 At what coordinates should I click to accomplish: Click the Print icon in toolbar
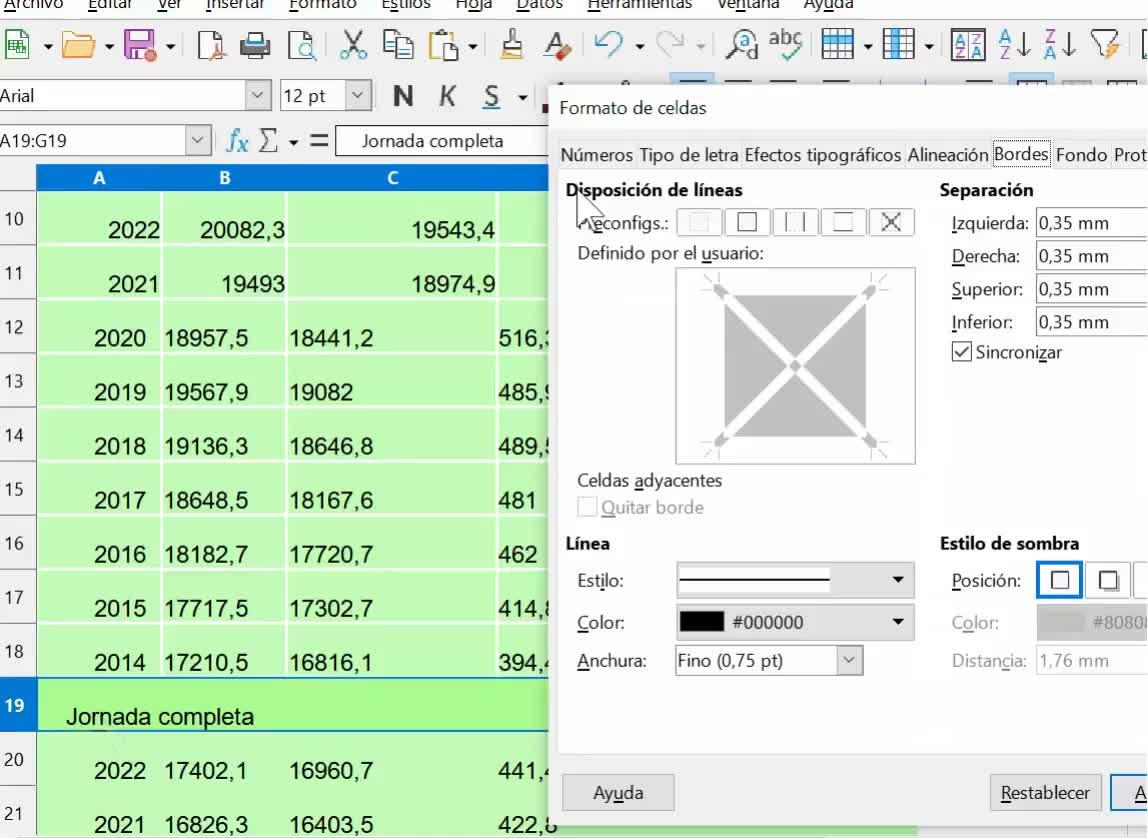pos(256,45)
